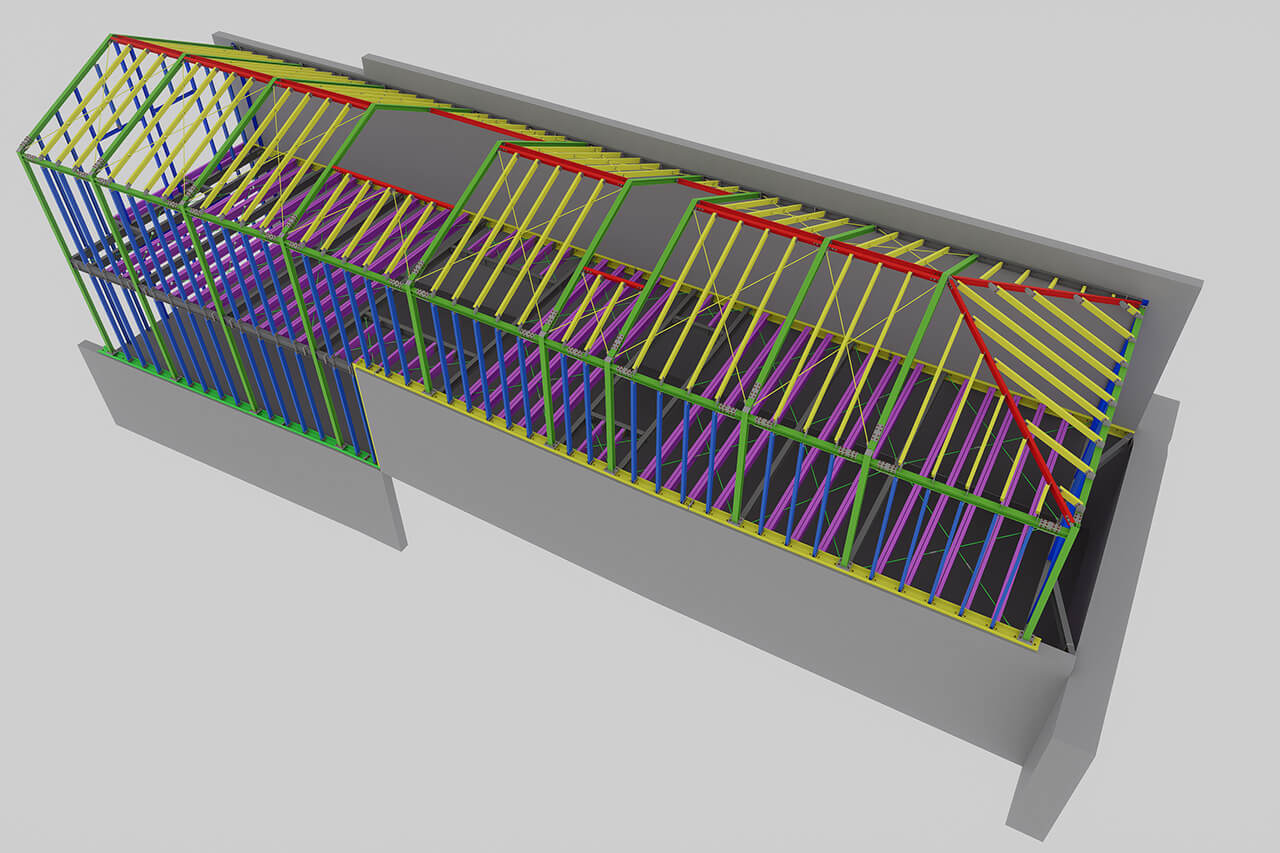This screenshot has width=1280, height=853.
Task: Select the red top beam at the right hip end
Action: tap(1050, 290)
